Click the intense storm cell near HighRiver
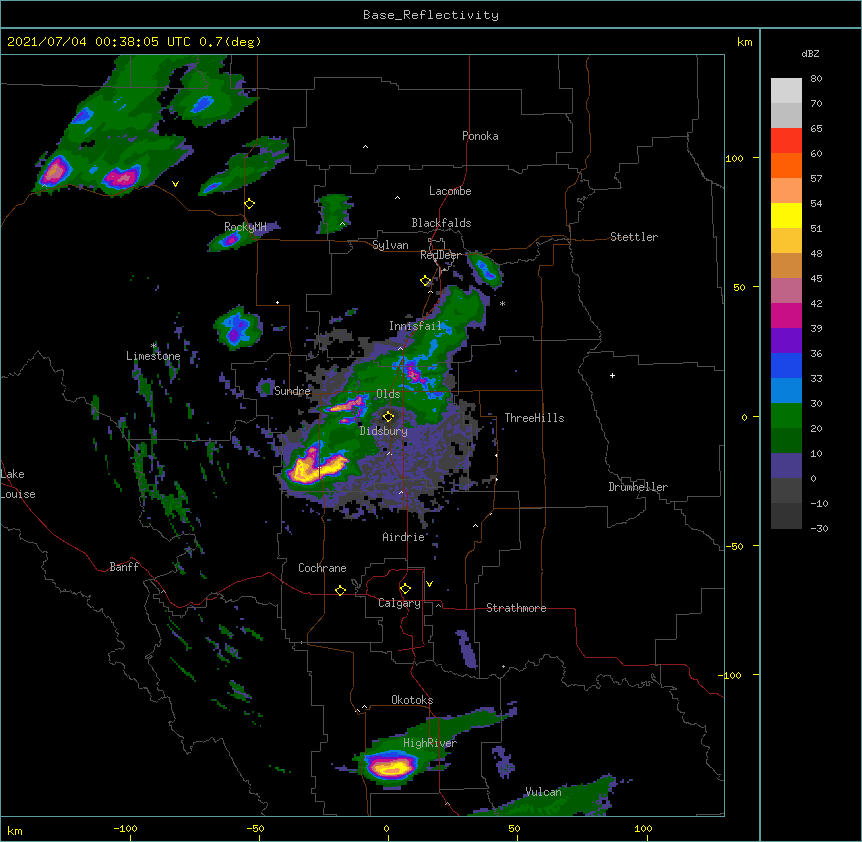Viewport: 862px width, 842px height. click(390, 766)
